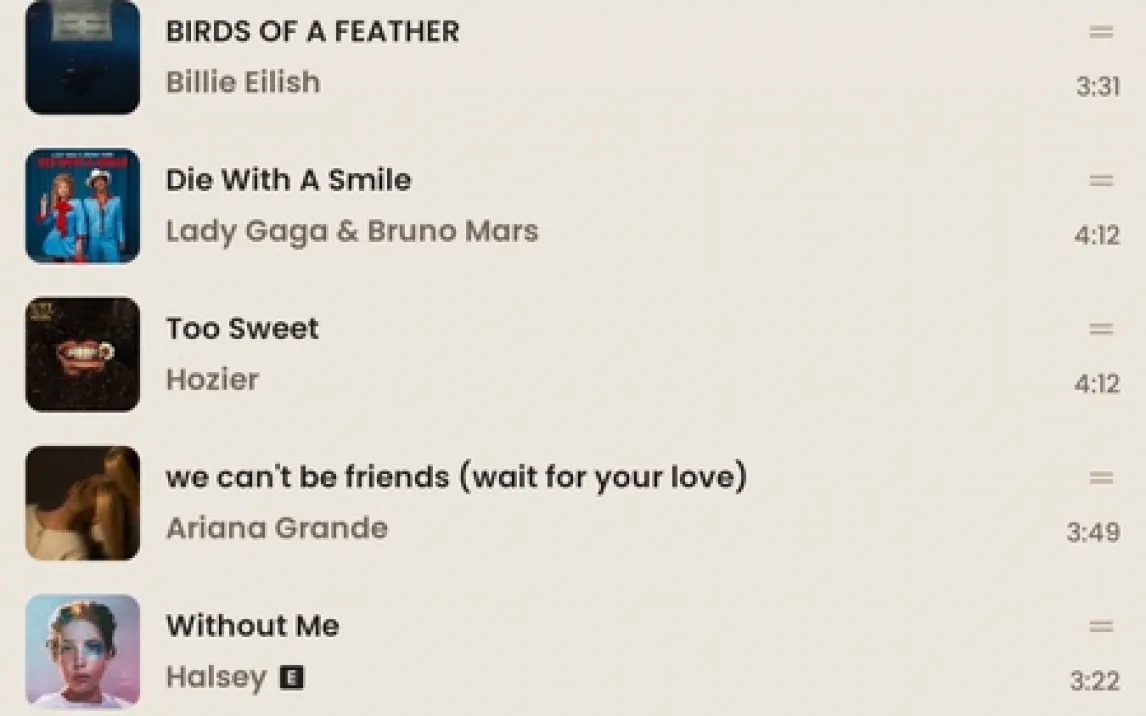Image resolution: width=1146 pixels, height=716 pixels.
Task: Click the 3:49 duration of Ariana Grande track
Action: point(1093,532)
